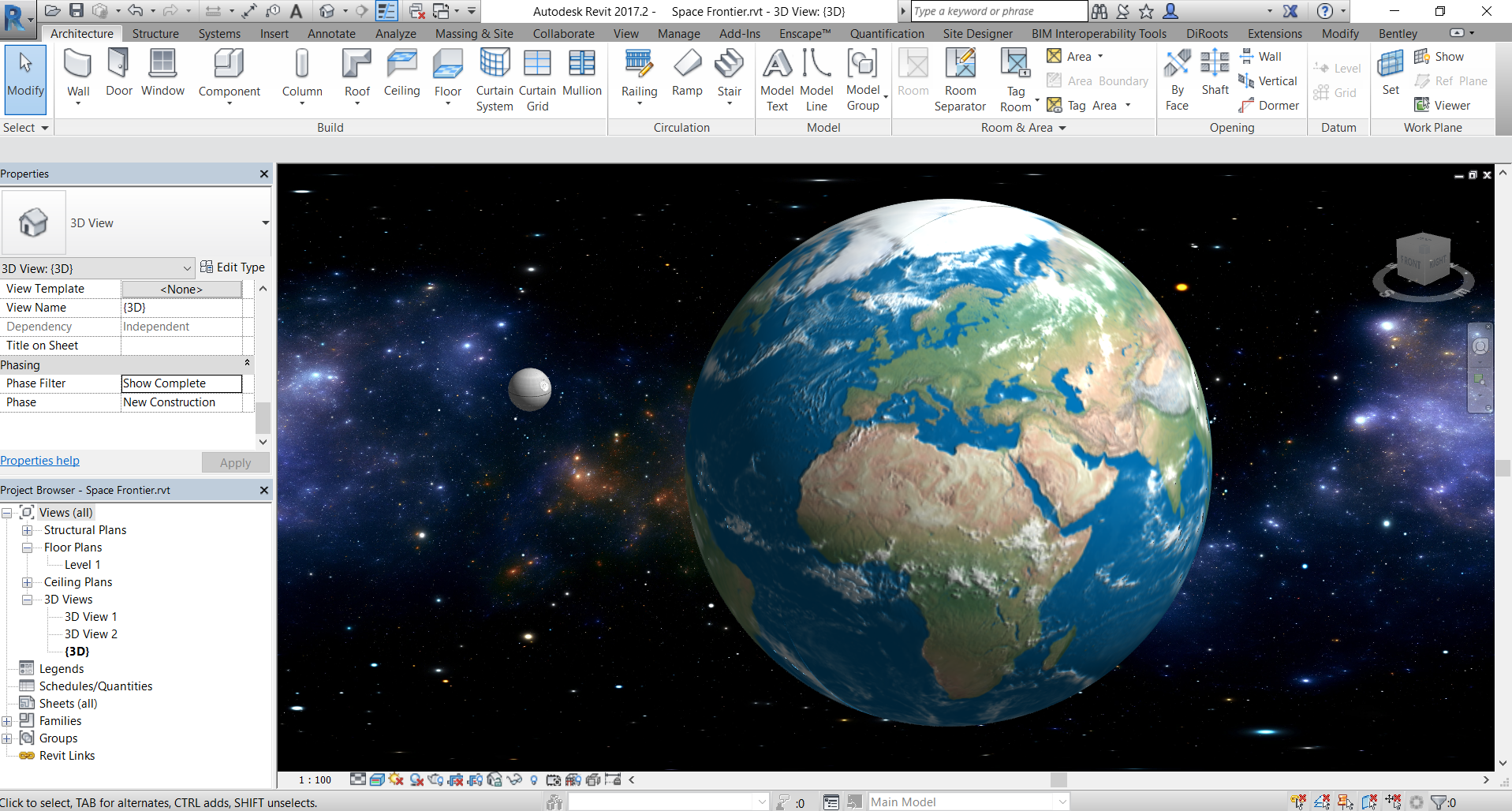Select the Ceiling tool
Screen dimensions: 1512x811
tap(401, 75)
